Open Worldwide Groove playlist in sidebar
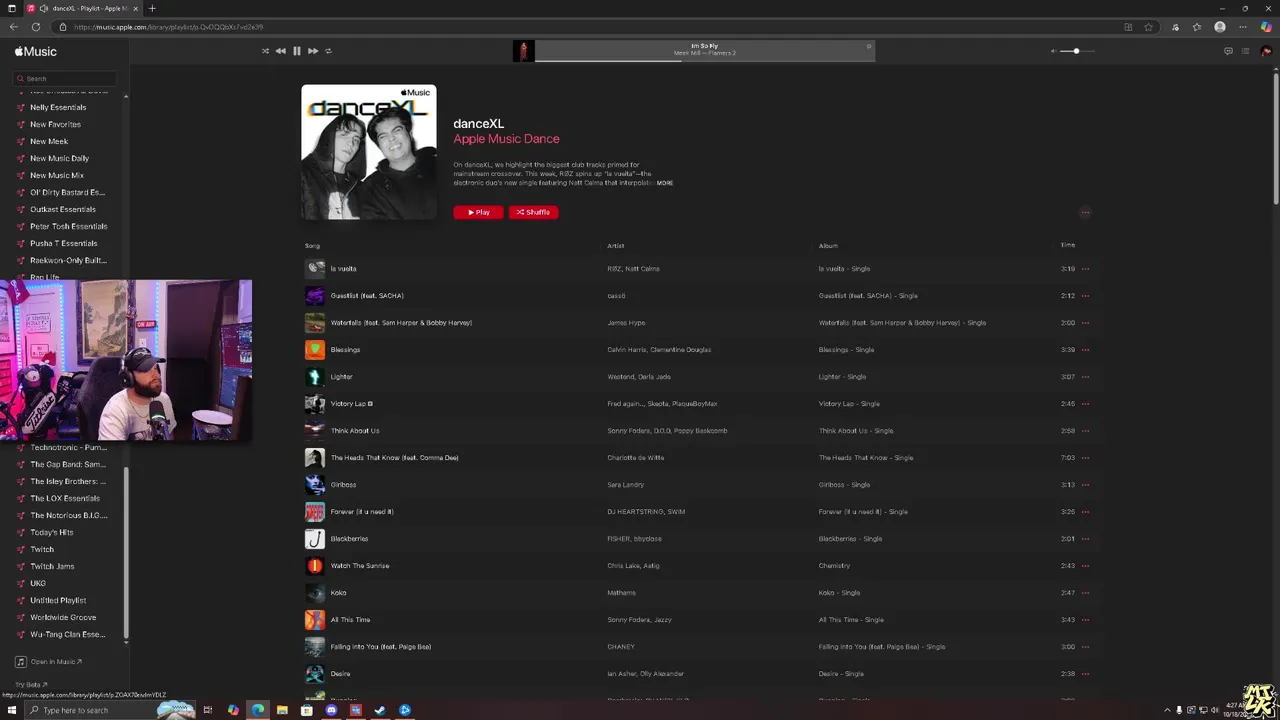The image size is (1280, 720). click(63, 617)
